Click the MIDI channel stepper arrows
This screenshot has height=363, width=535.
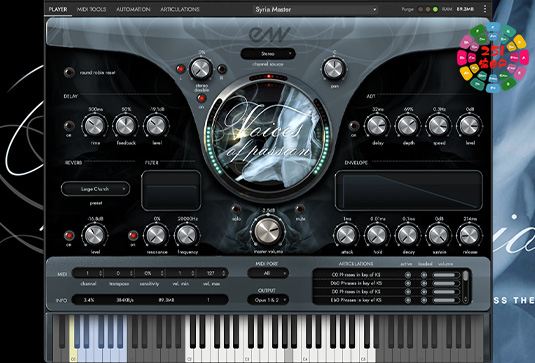tap(100, 273)
